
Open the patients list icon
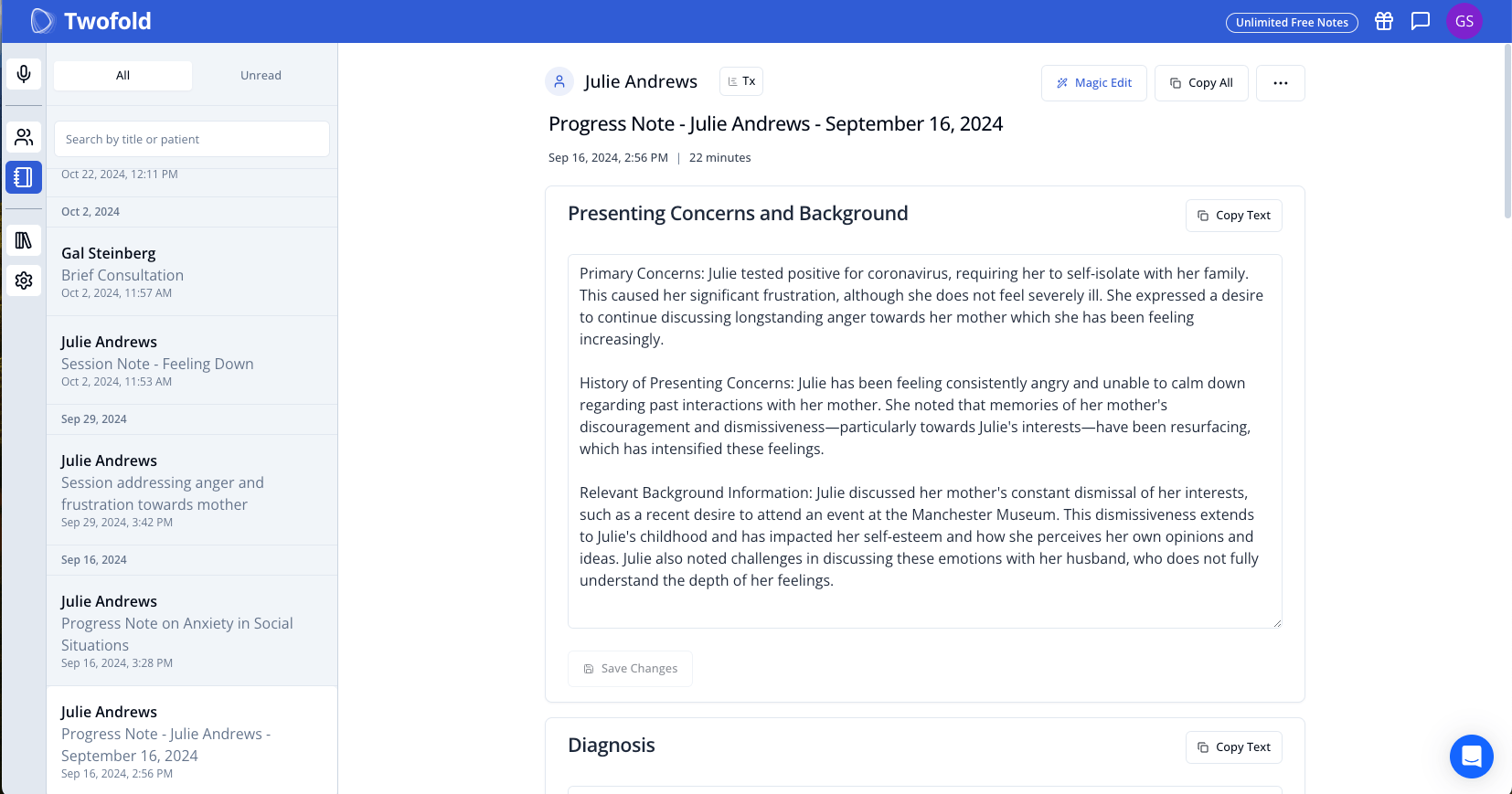(24, 137)
